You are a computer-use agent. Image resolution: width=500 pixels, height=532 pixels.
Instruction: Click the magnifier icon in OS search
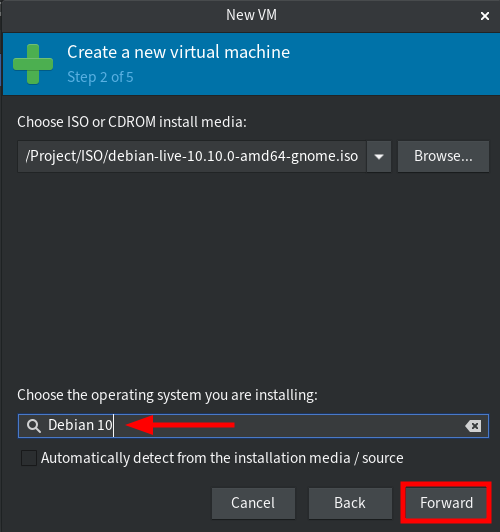pyautogui.click(x=34, y=425)
